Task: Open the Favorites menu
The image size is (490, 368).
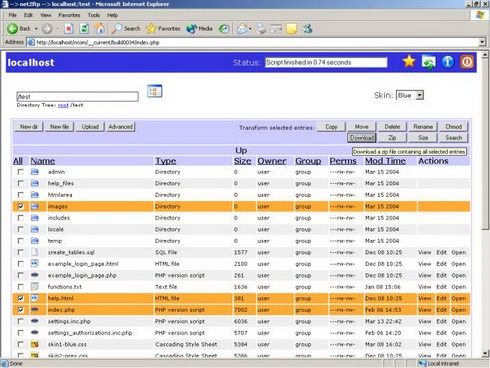Action: coord(69,15)
